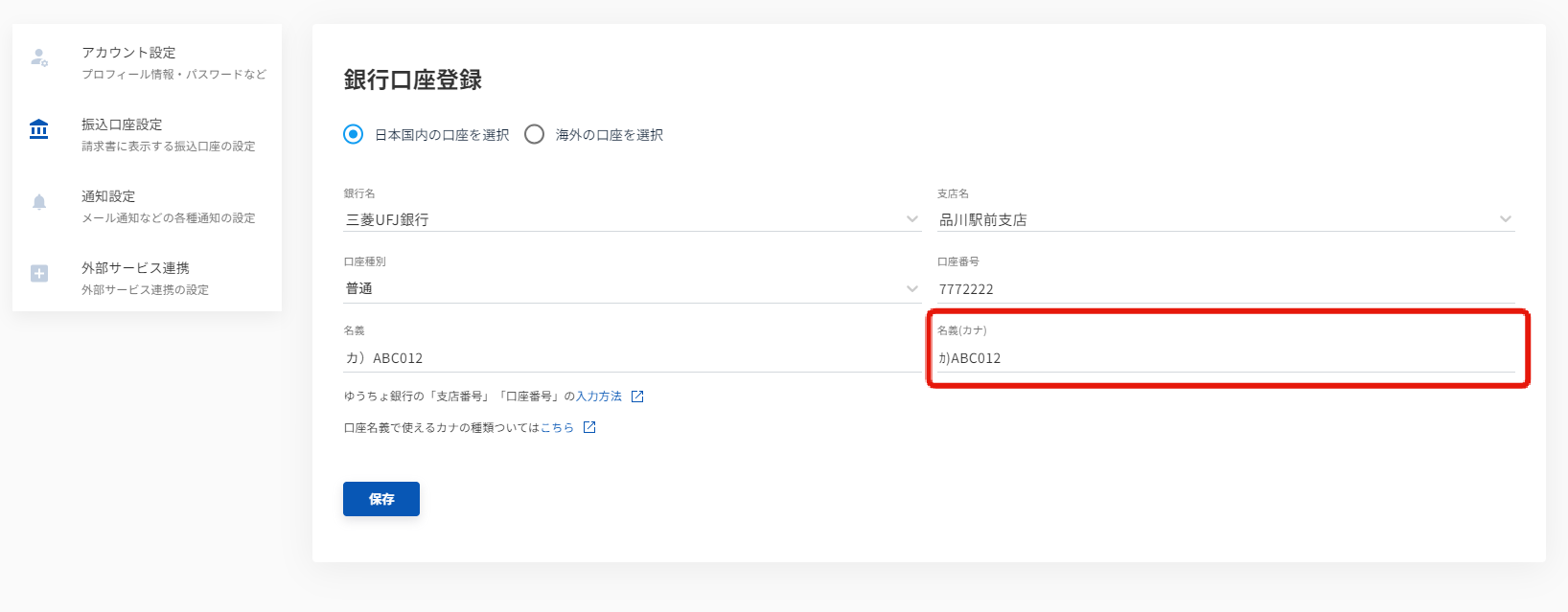Select 振込口座設定 in the sidebar
The image size is (1568, 612).
[122, 125]
